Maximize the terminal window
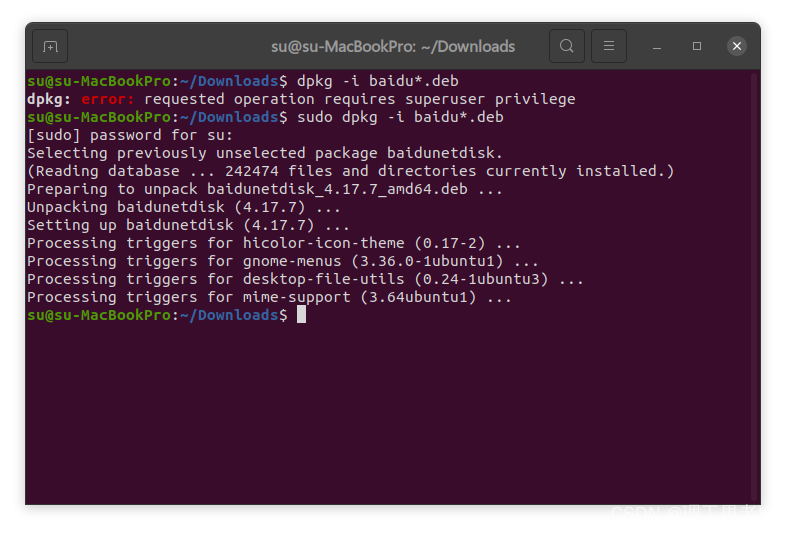Image resolution: width=786 pixels, height=533 pixels. [x=697, y=46]
